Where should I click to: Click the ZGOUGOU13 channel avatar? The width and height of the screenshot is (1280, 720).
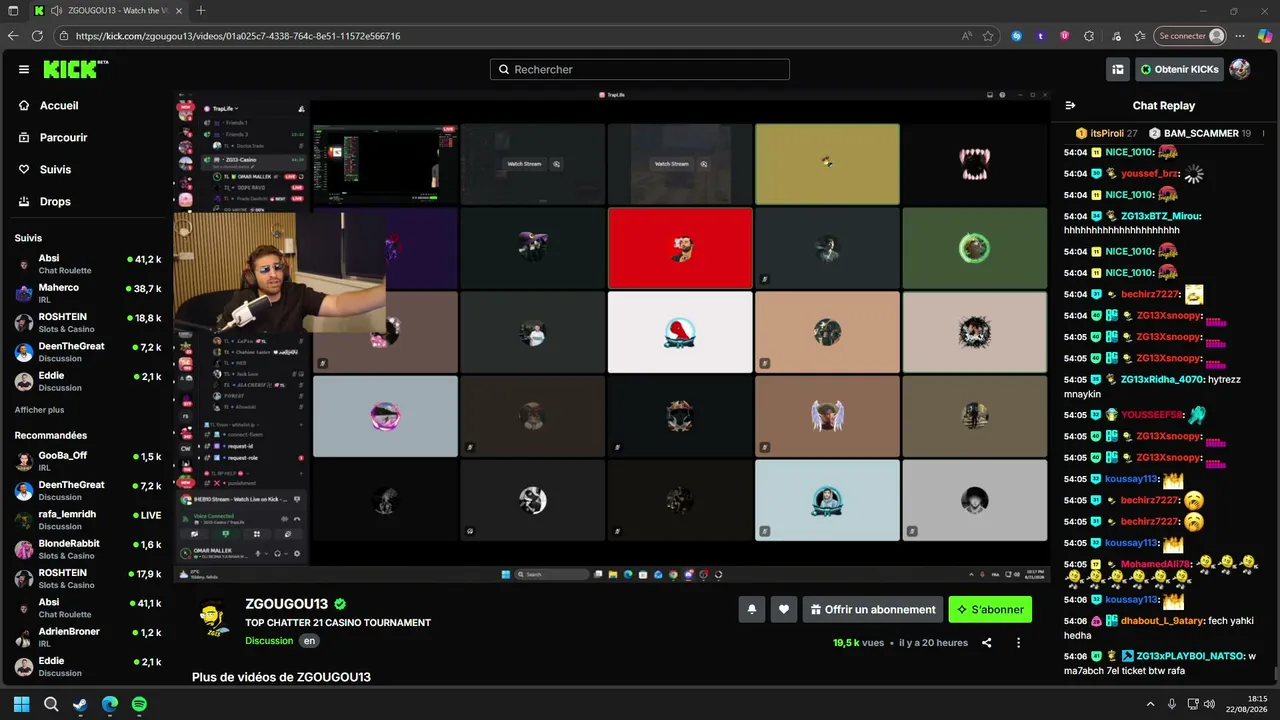[x=213, y=618]
